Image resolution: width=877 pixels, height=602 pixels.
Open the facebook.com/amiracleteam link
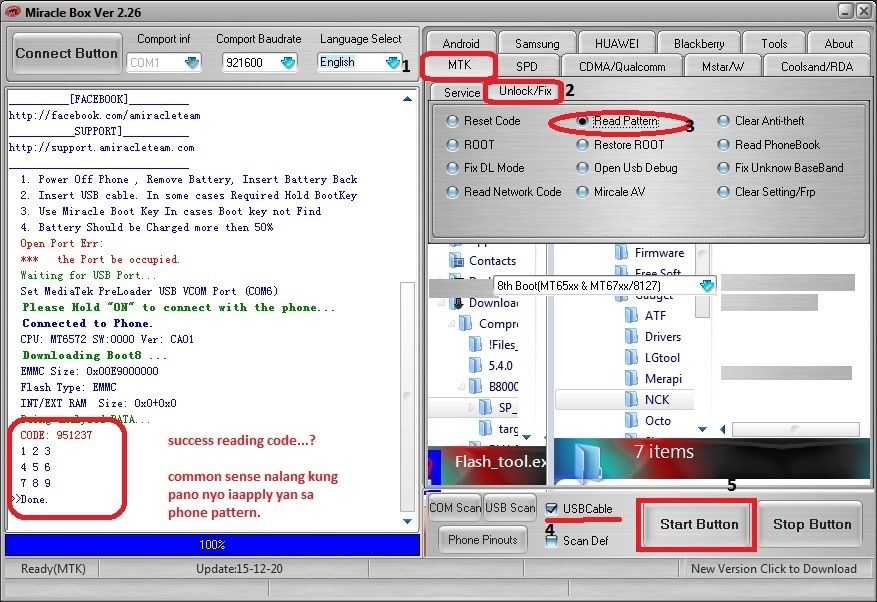[x=105, y=116]
